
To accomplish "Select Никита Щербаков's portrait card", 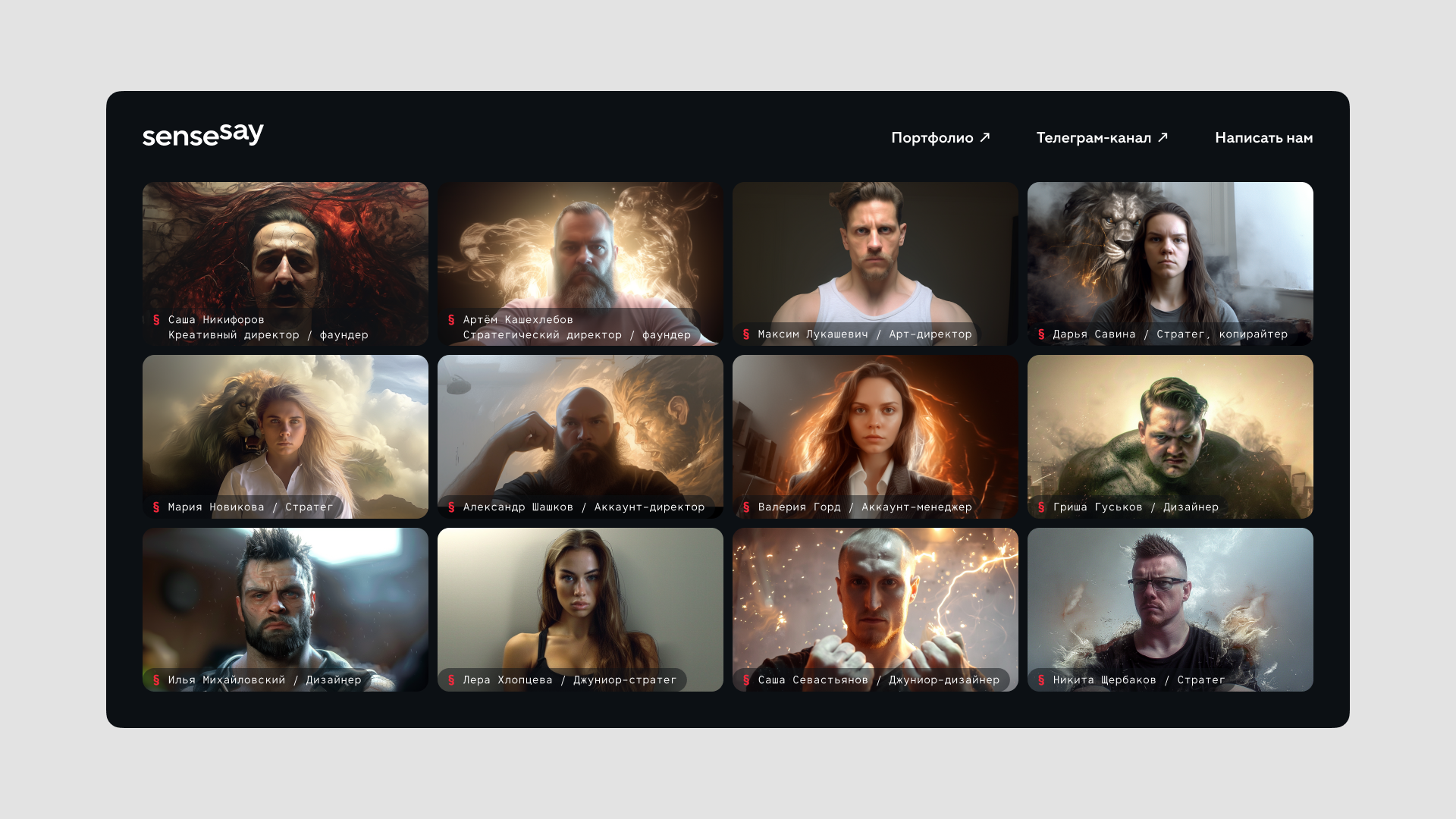I will point(1170,610).
